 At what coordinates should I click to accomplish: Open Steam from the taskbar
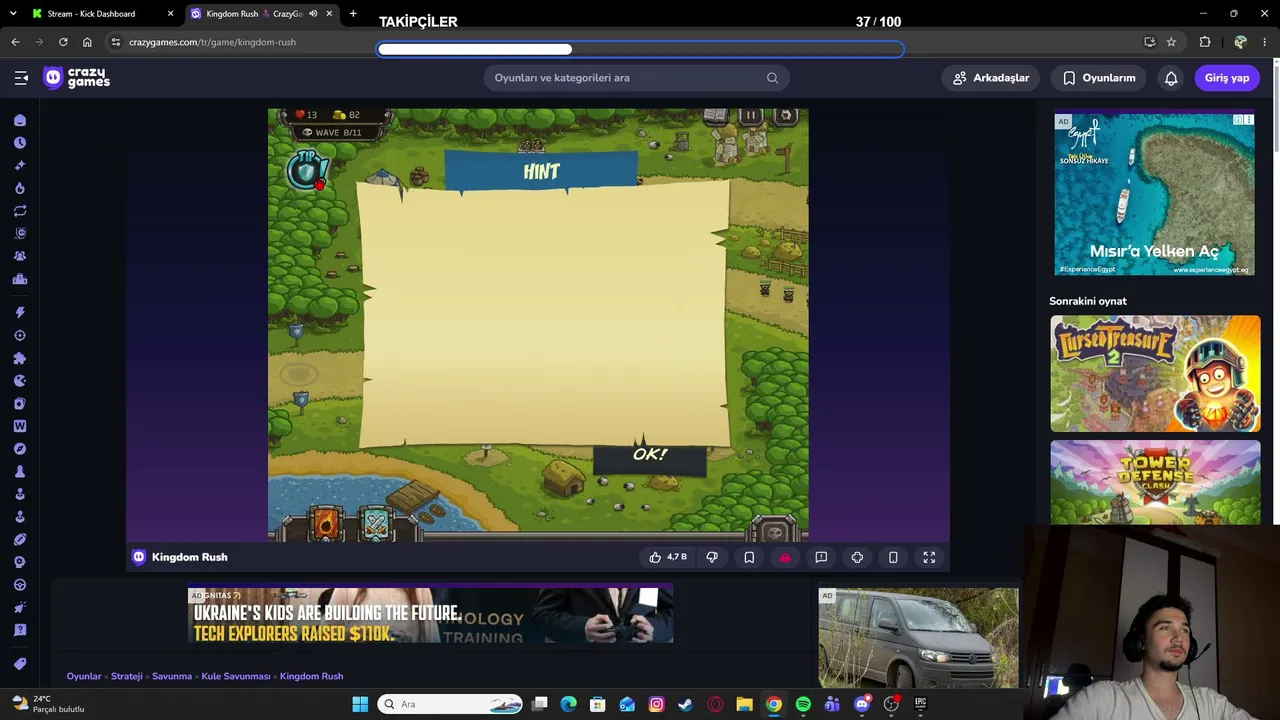pyautogui.click(x=685, y=704)
